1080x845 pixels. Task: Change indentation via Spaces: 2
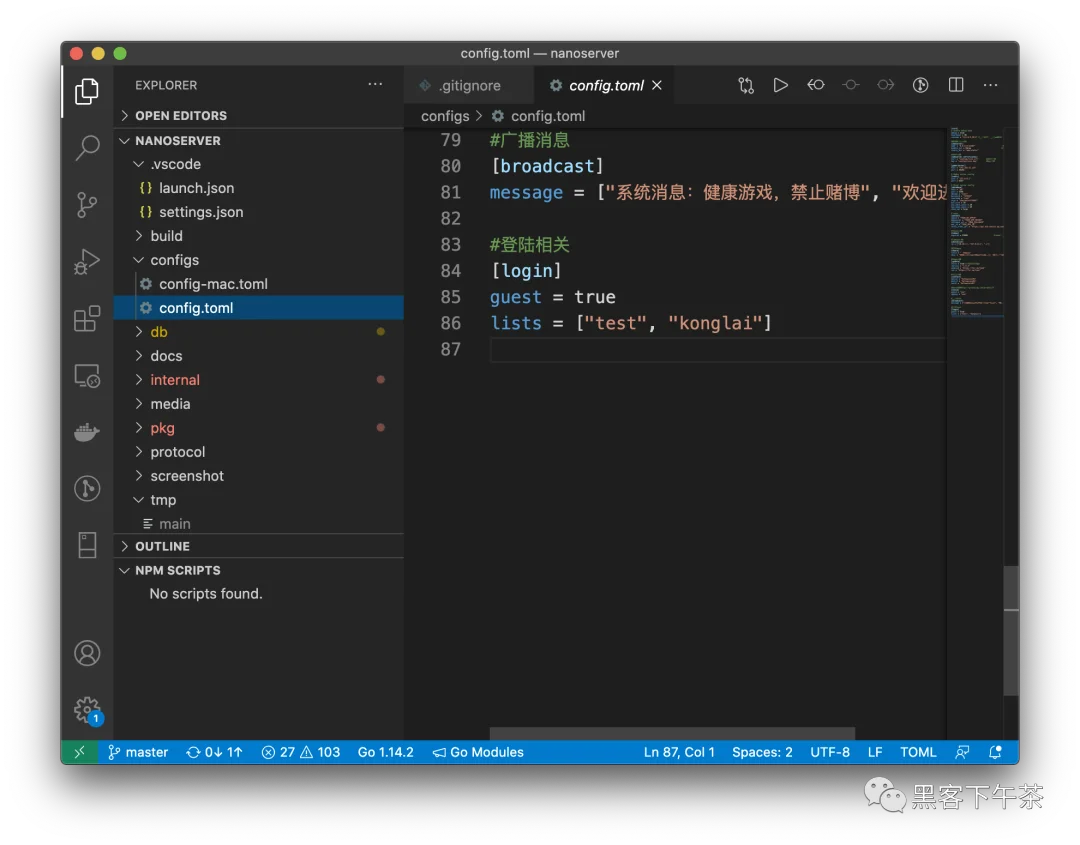(x=762, y=752)
